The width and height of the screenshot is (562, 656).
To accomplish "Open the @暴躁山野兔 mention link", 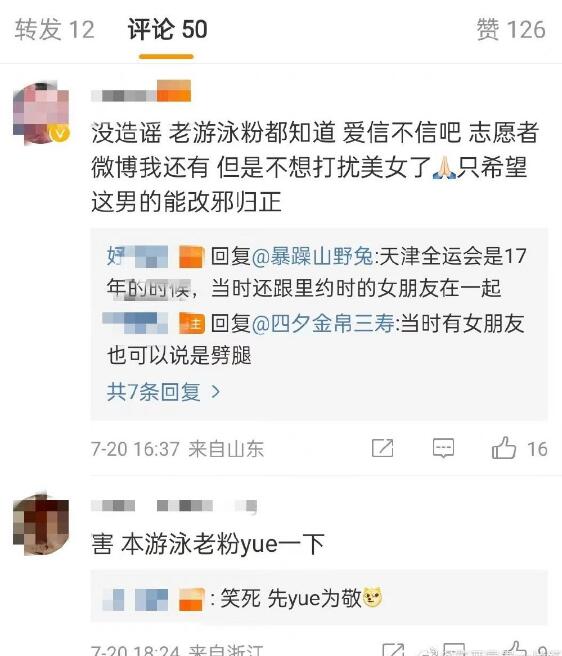I will [313, 256].
